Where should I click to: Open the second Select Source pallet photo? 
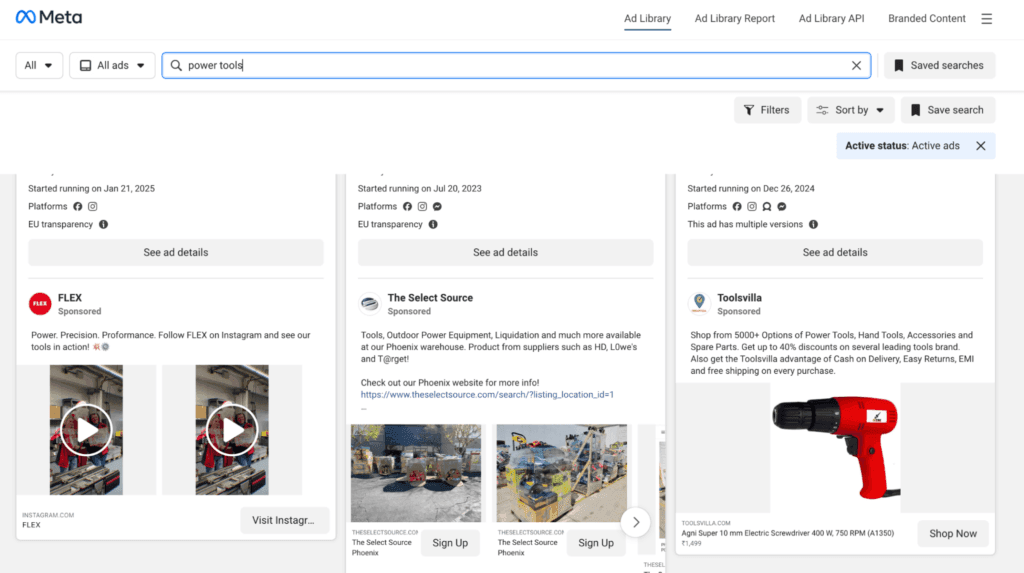(x=562, y=473)
